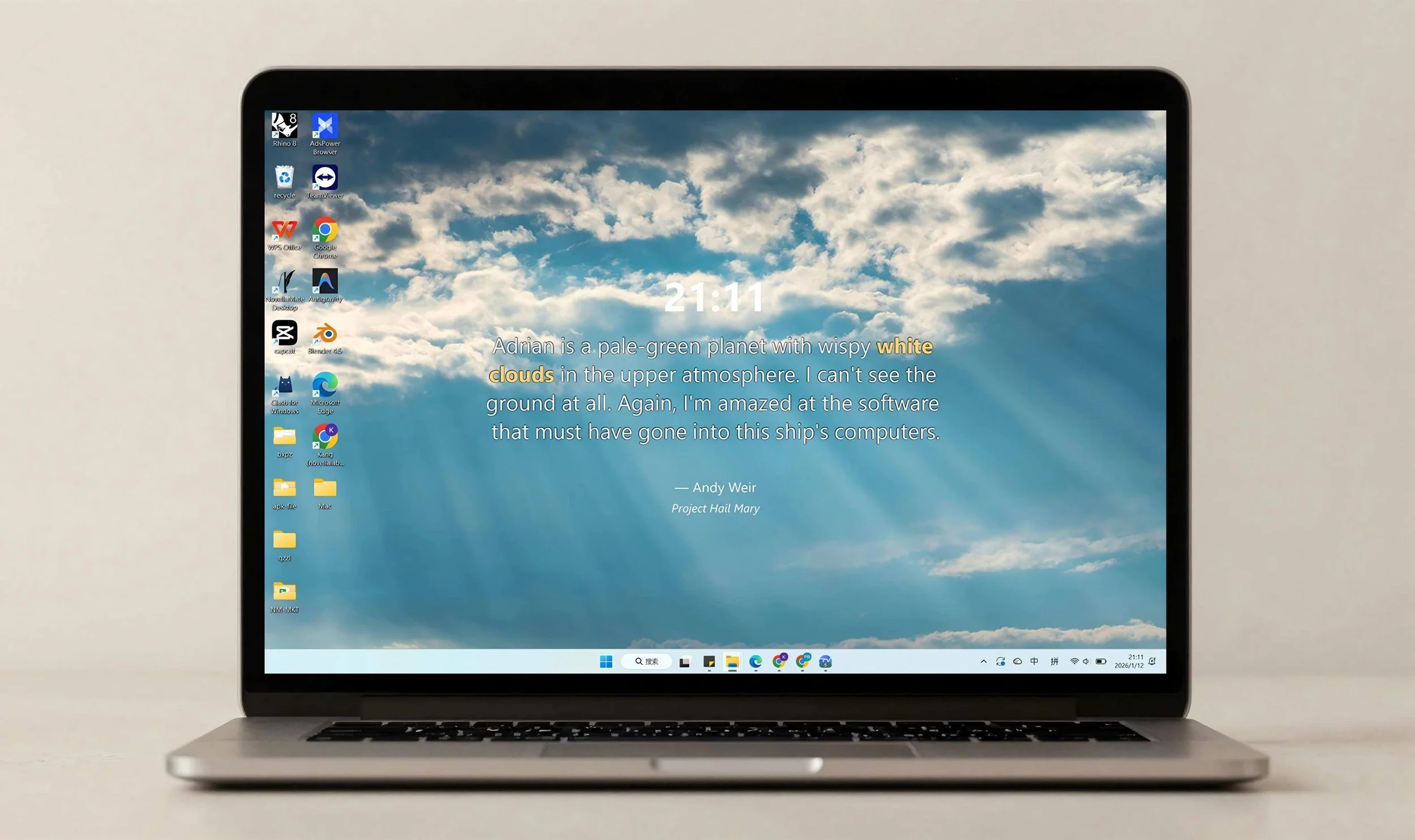Image resolution: width=1415 pixels, height=840 pixels.
Task: Click the taskbar search box
Action: (646, 661)
